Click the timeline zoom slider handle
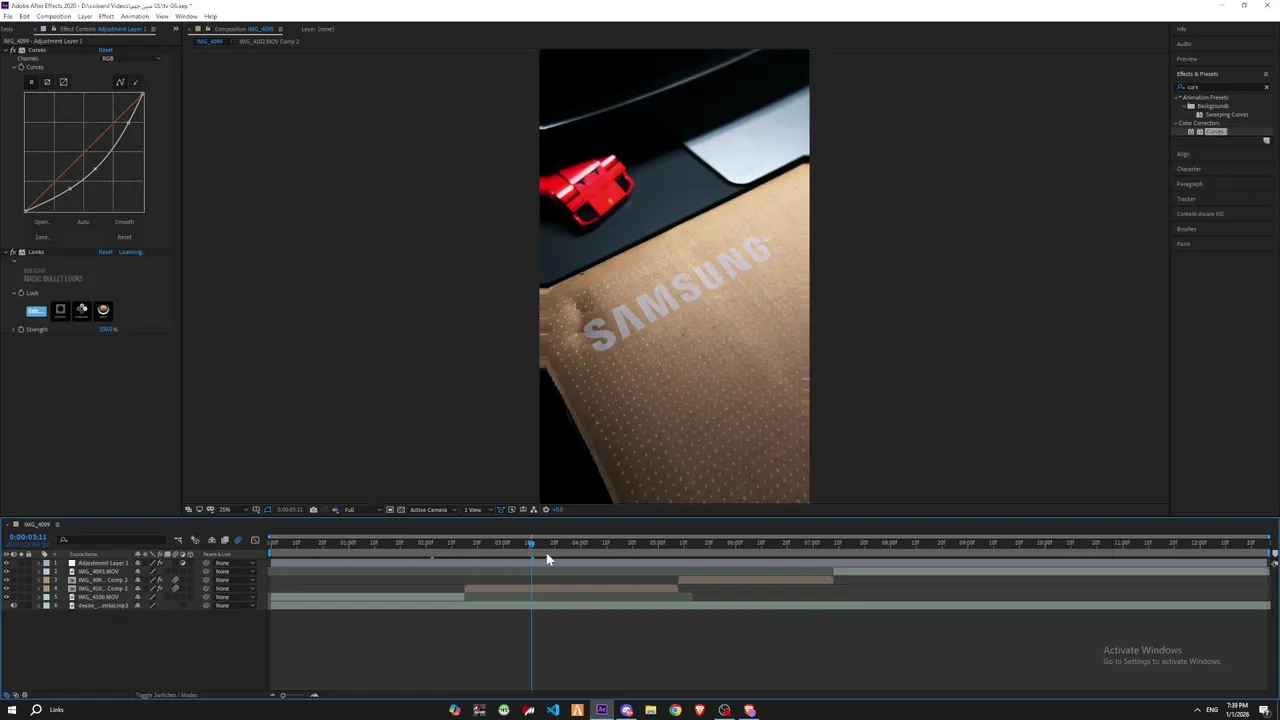The image size is (1280, 720). point(283,695)
